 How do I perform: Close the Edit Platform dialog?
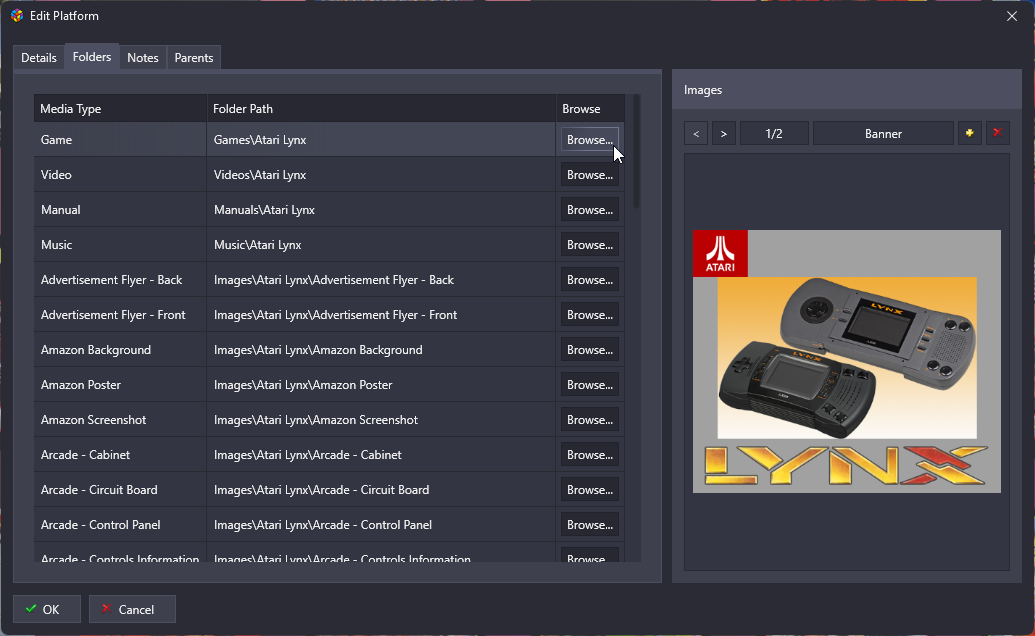[1012, 16]
